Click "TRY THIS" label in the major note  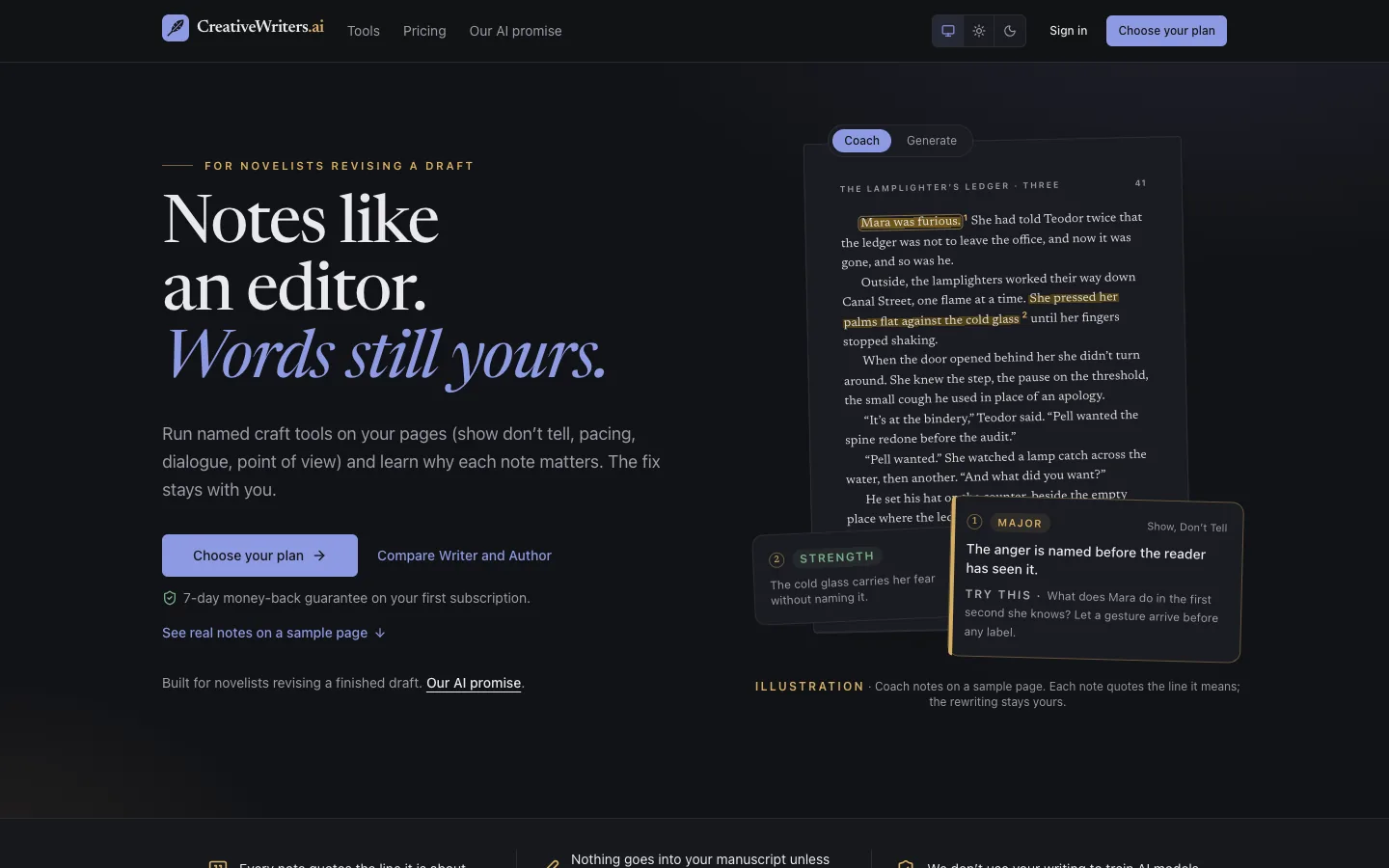click(998, 595)
